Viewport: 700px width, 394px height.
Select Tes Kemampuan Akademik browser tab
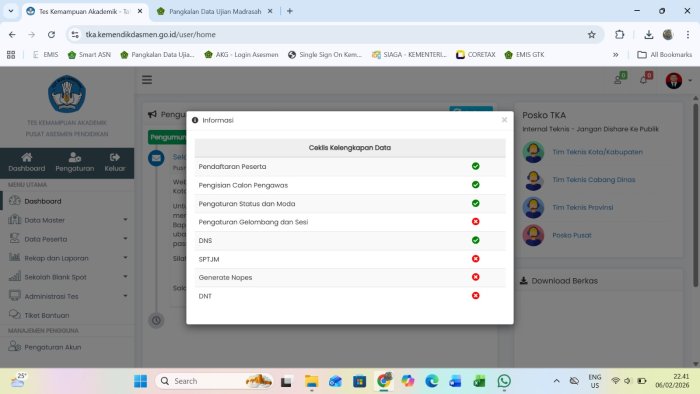pos(84,12)
